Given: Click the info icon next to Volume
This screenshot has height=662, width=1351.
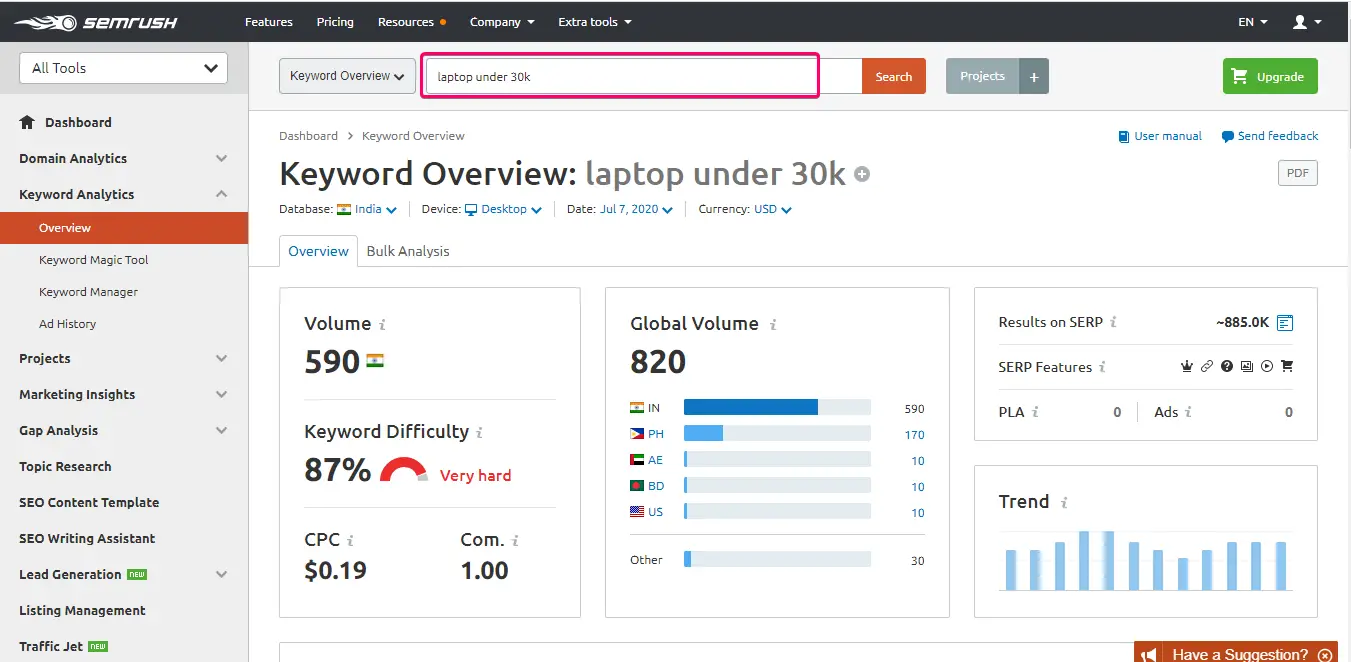Looking at the screenshot, I should click(x=383, y=325).
